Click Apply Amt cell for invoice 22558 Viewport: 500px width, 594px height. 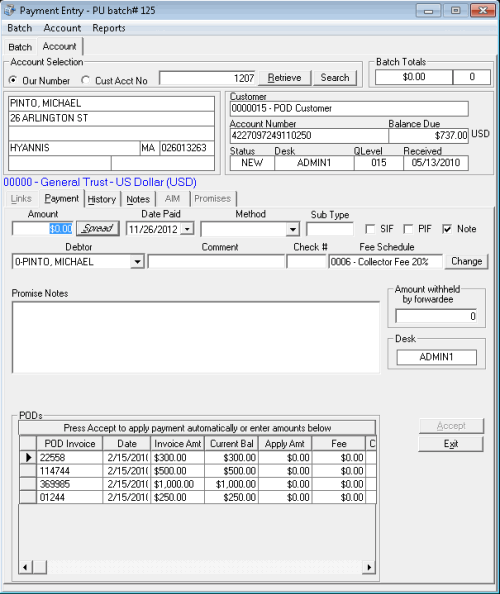(x=285, y=458)
